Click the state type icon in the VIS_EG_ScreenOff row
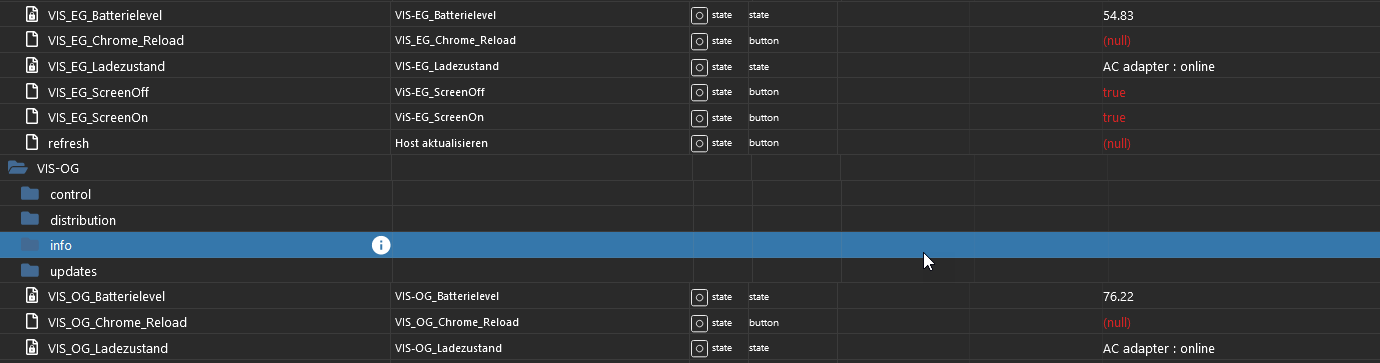This screenshot has width=1380, height=363. click(699, 92)
